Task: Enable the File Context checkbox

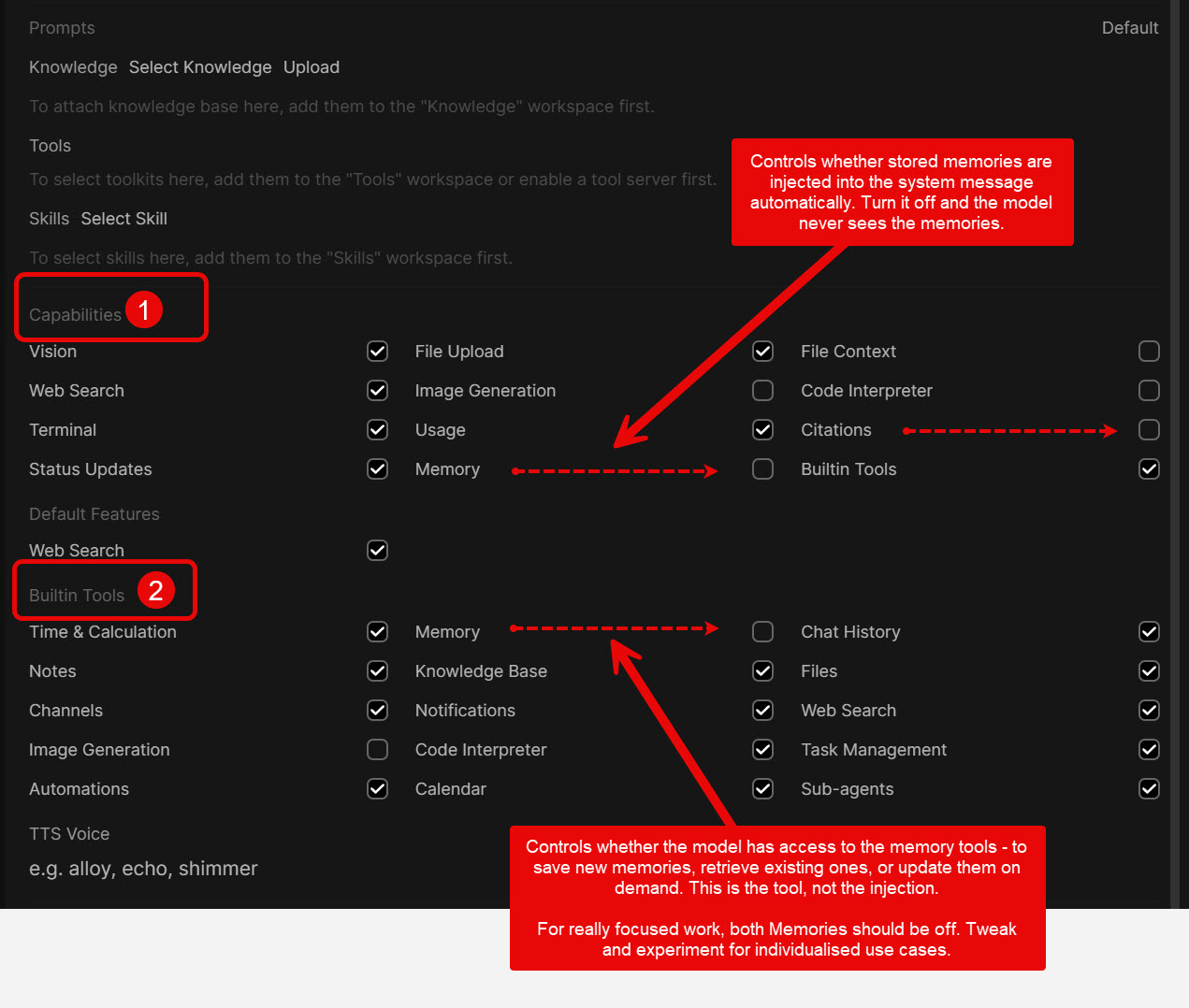Action: tap(1149, 352)
